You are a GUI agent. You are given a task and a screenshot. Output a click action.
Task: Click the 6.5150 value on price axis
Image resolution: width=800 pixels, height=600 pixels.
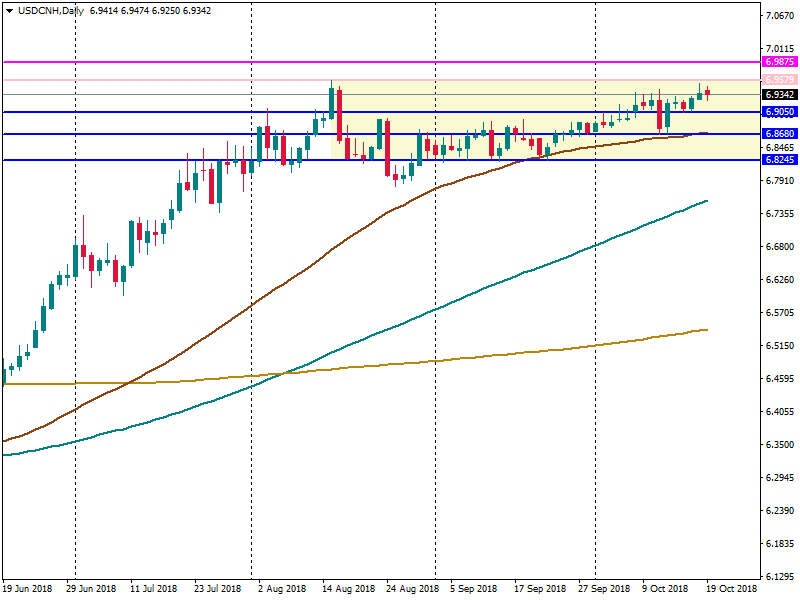779,346
